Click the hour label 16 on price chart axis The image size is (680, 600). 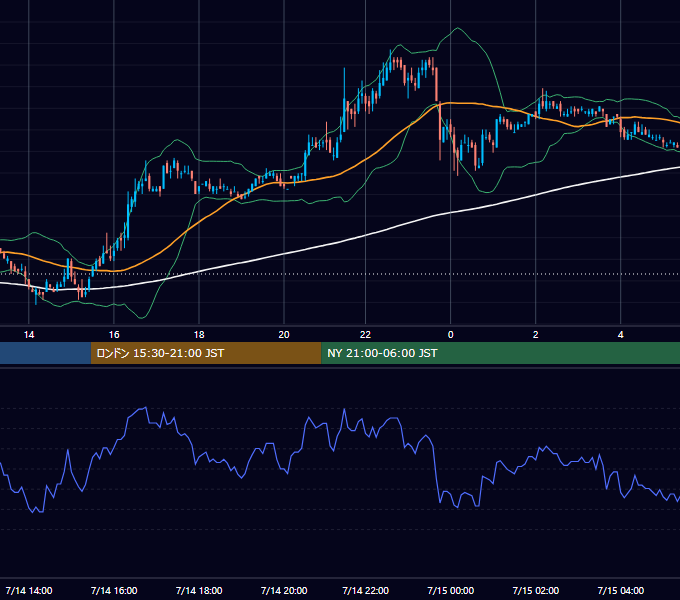[x=114, y=335]
